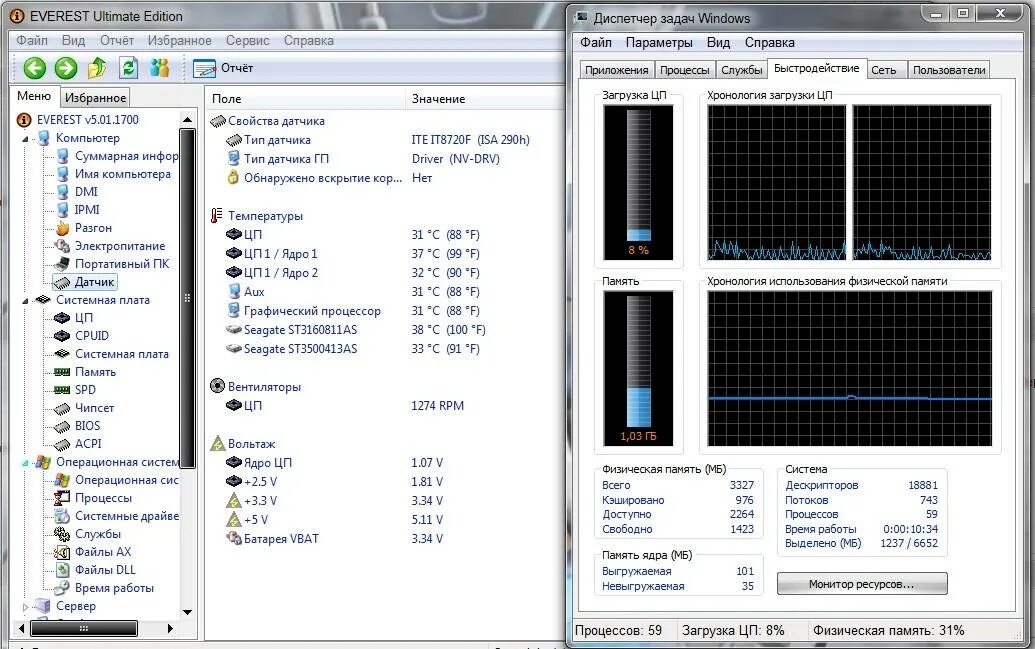Expand the Сервер tree node
The height and width of the screenshot is (649, 1035).
coord(25,606)
